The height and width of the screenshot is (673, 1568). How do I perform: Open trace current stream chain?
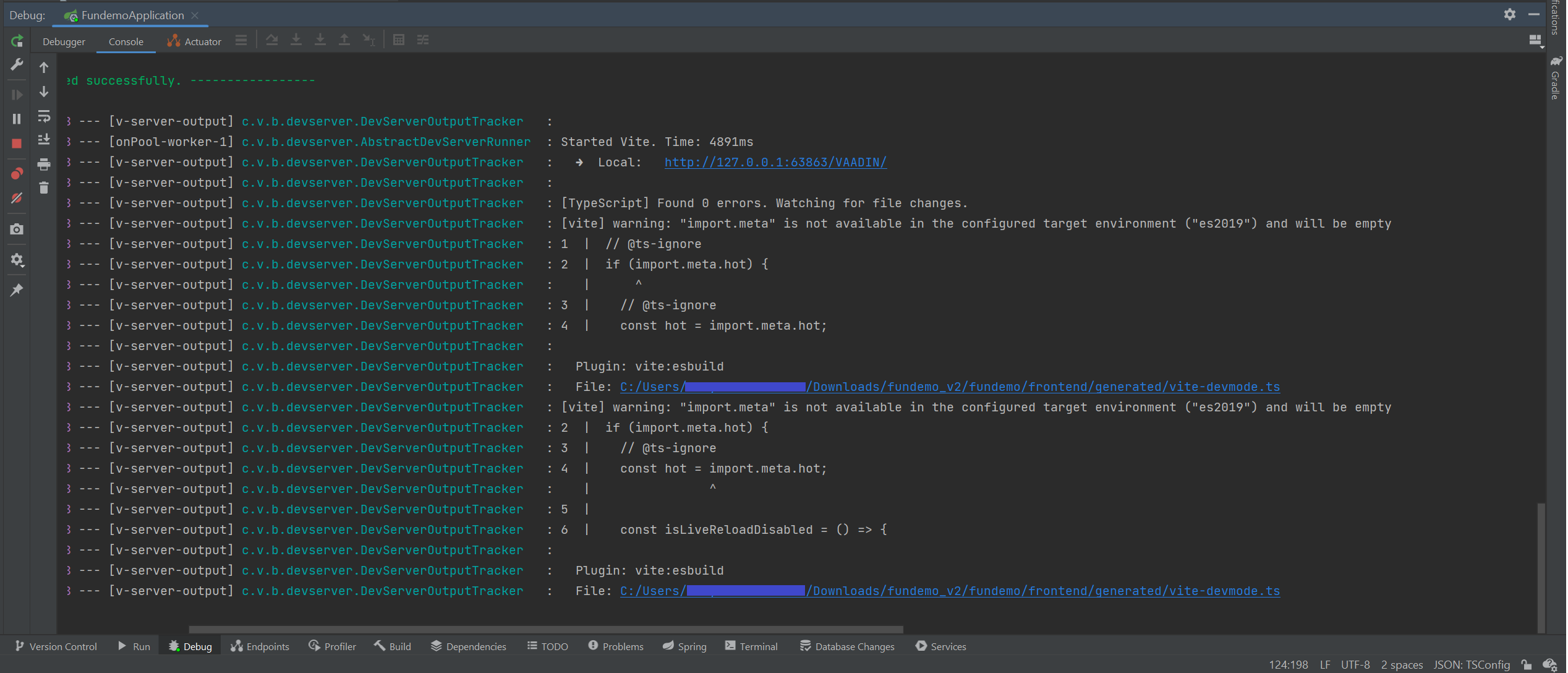click(x=423, y=40)
